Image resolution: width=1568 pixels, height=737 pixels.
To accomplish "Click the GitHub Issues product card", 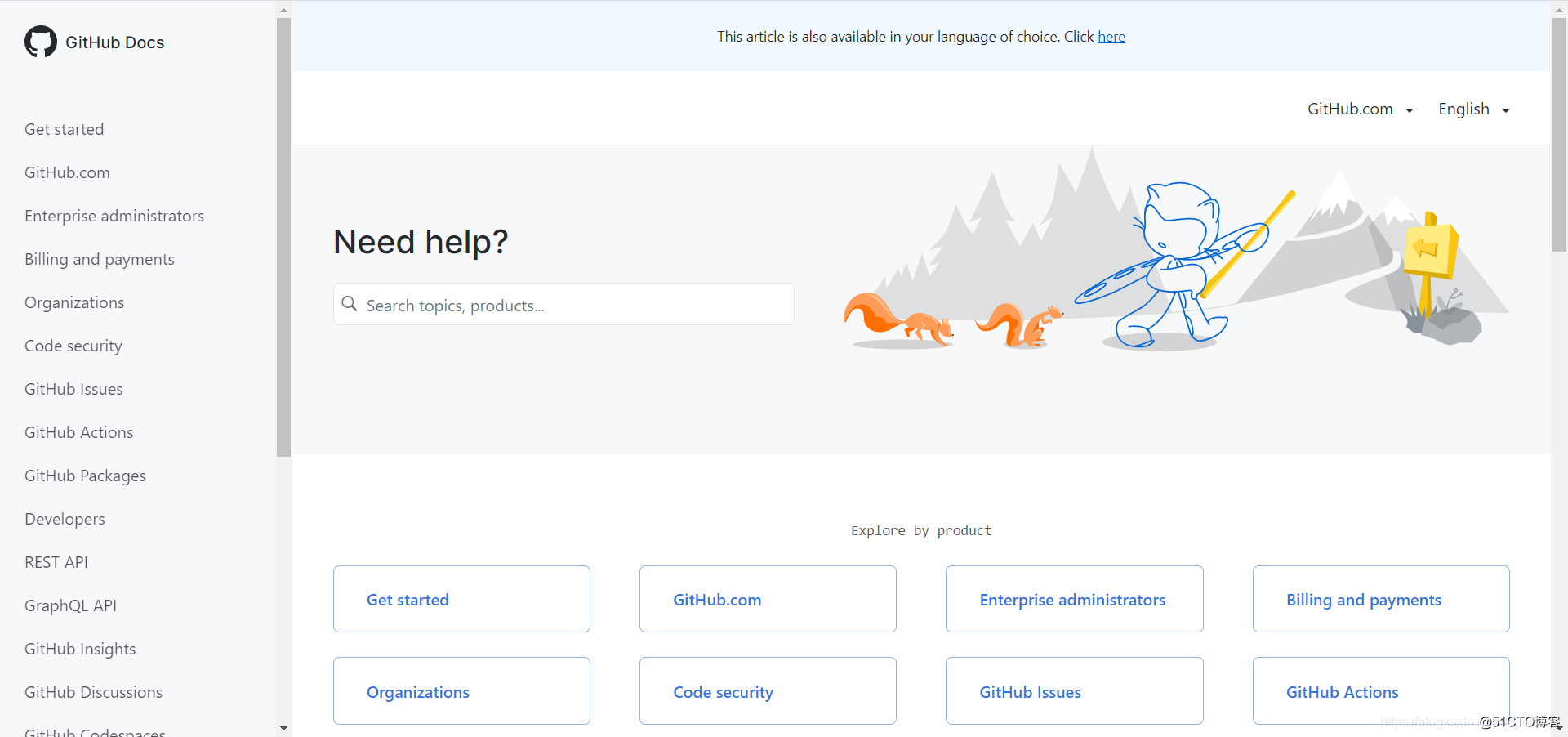I will (x=1075, y=690).
